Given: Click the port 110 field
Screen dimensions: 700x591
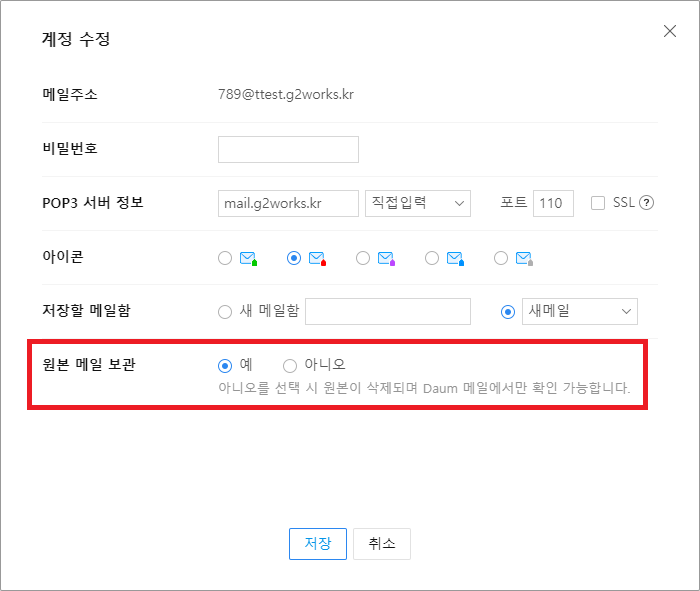Looking at the screenshot, I should tap(553, 204).
